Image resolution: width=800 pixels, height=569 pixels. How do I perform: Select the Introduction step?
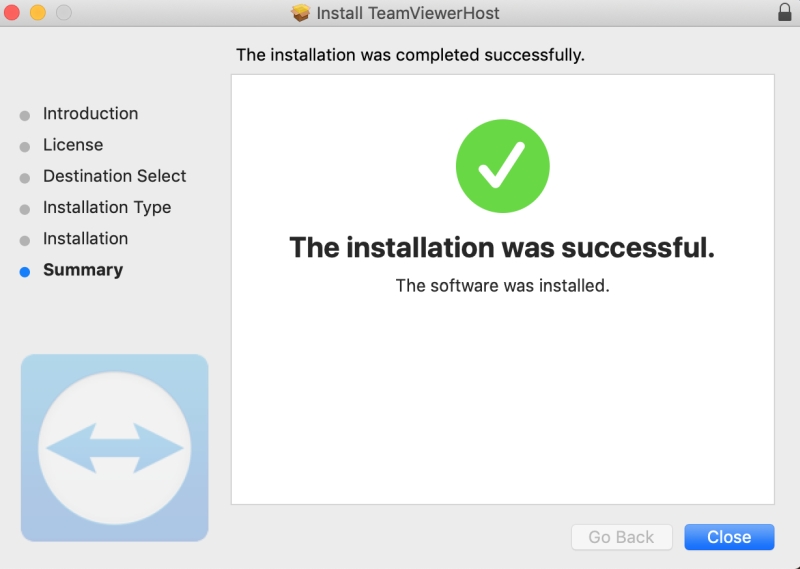click(90, 113)
